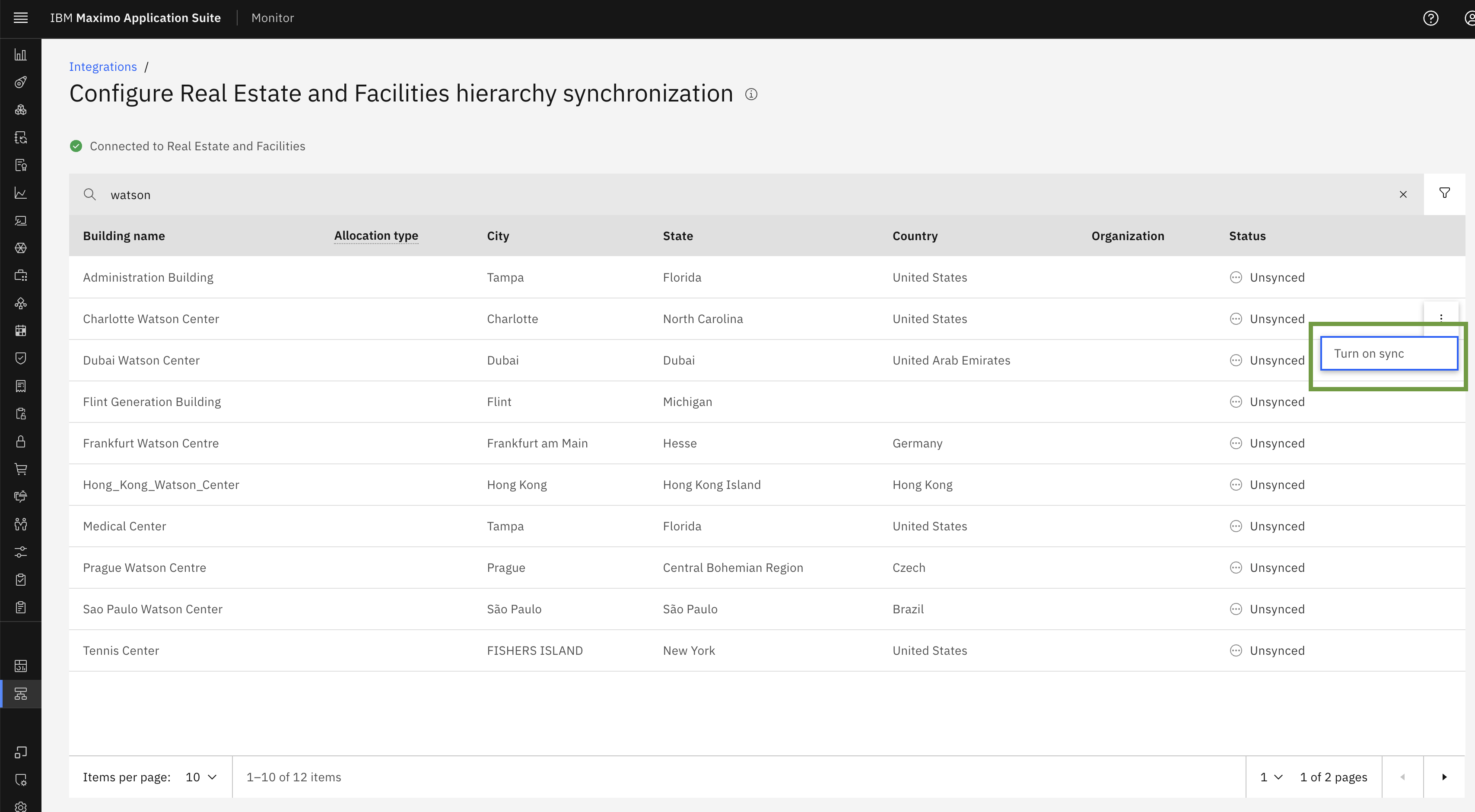The width and height of the screenshot is (1475, 812).
Task: Open the receipt sidebar icon
Action: [x=21, y=386]
